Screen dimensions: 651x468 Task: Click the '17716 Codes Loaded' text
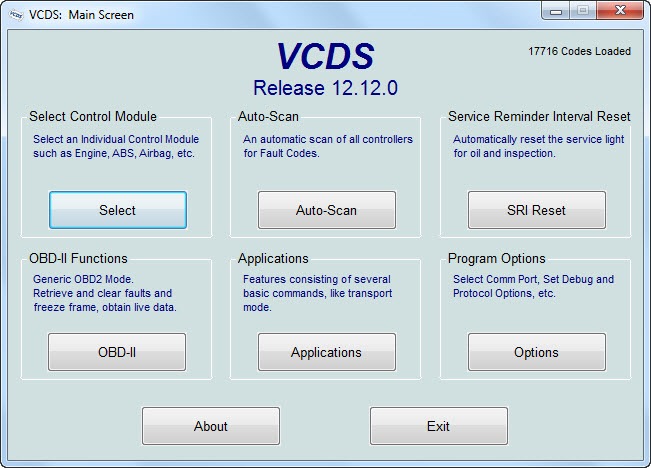pos(579,51)
